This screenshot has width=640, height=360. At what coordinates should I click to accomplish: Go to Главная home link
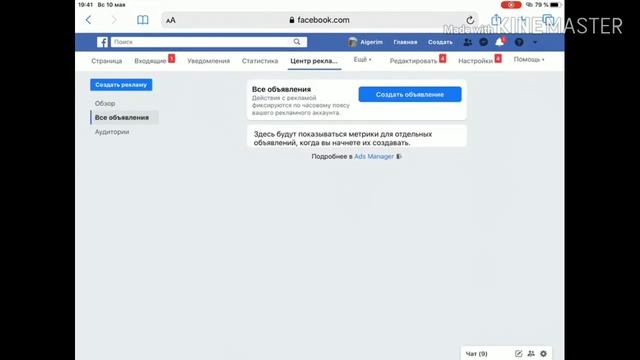(x=405, y=42)
